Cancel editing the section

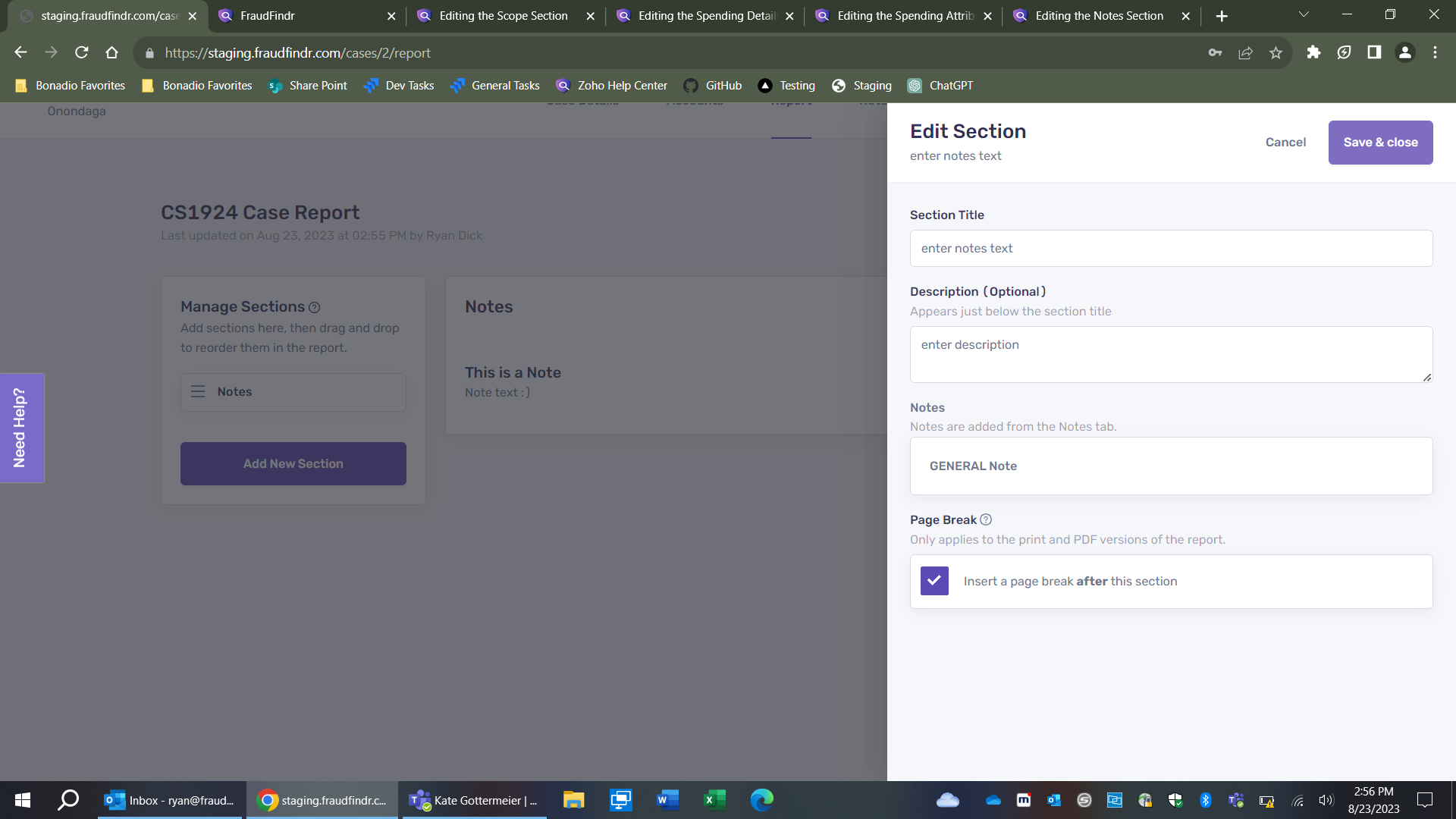pyautogui.click(x=1285, y=143)
